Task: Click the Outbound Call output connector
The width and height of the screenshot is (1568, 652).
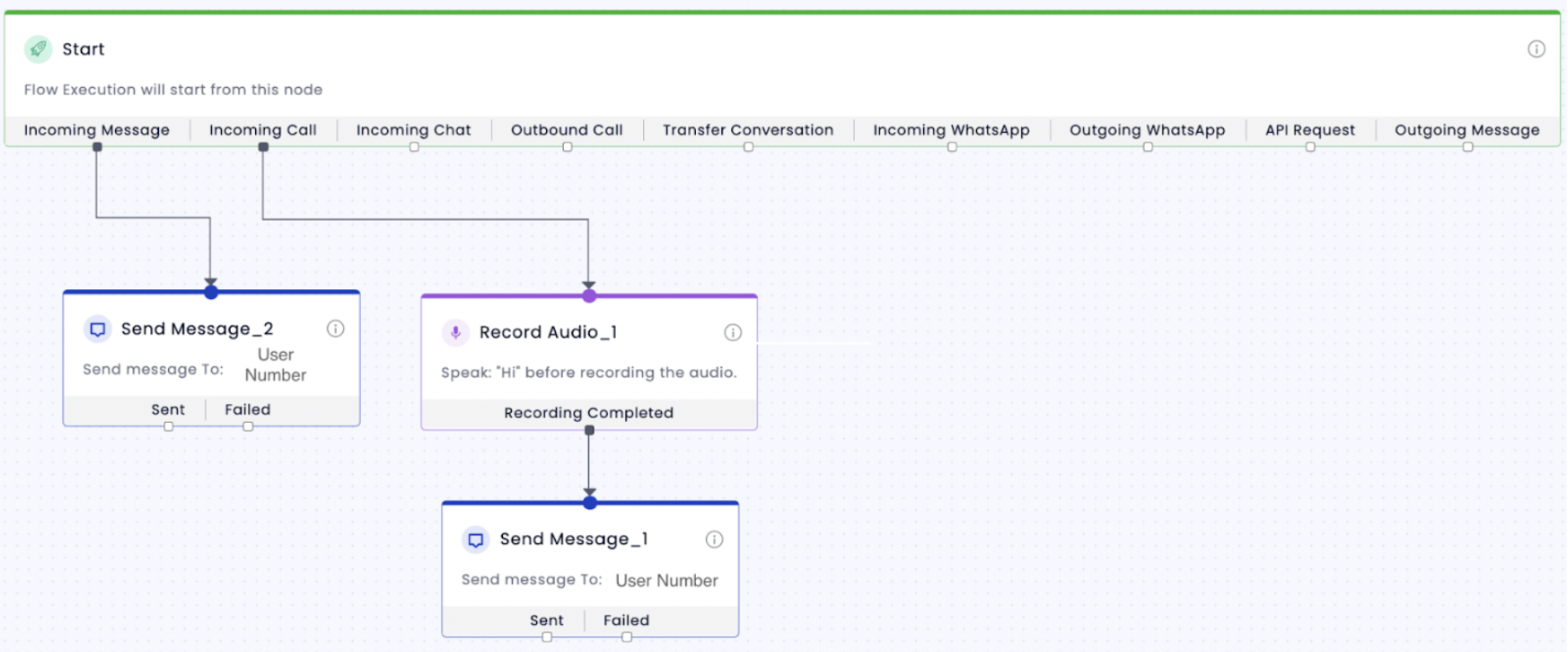Action: coord(568,147)
